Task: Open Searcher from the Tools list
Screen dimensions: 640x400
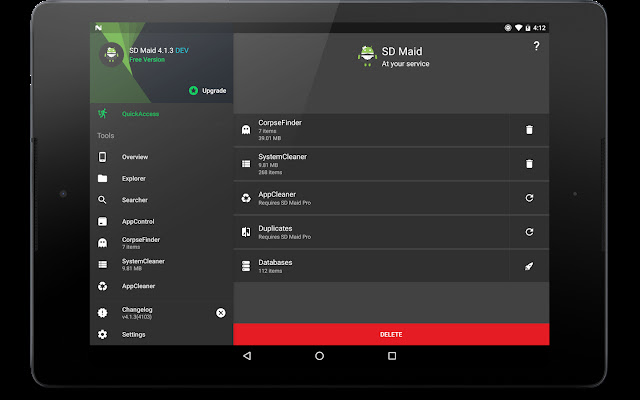Action: [161, 200]
